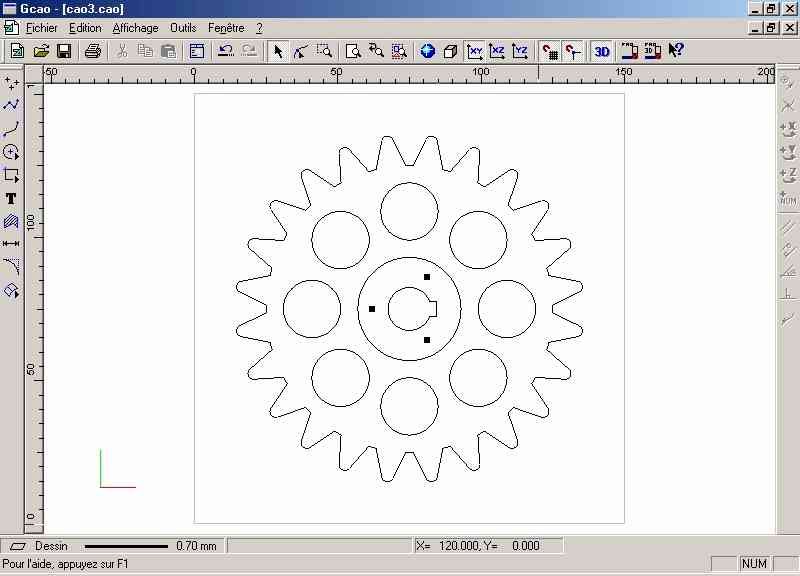Click the gear's left selection handle
The width and height of the screenshot is (800, 576).
pyautogui.click(x=372, y=309)
